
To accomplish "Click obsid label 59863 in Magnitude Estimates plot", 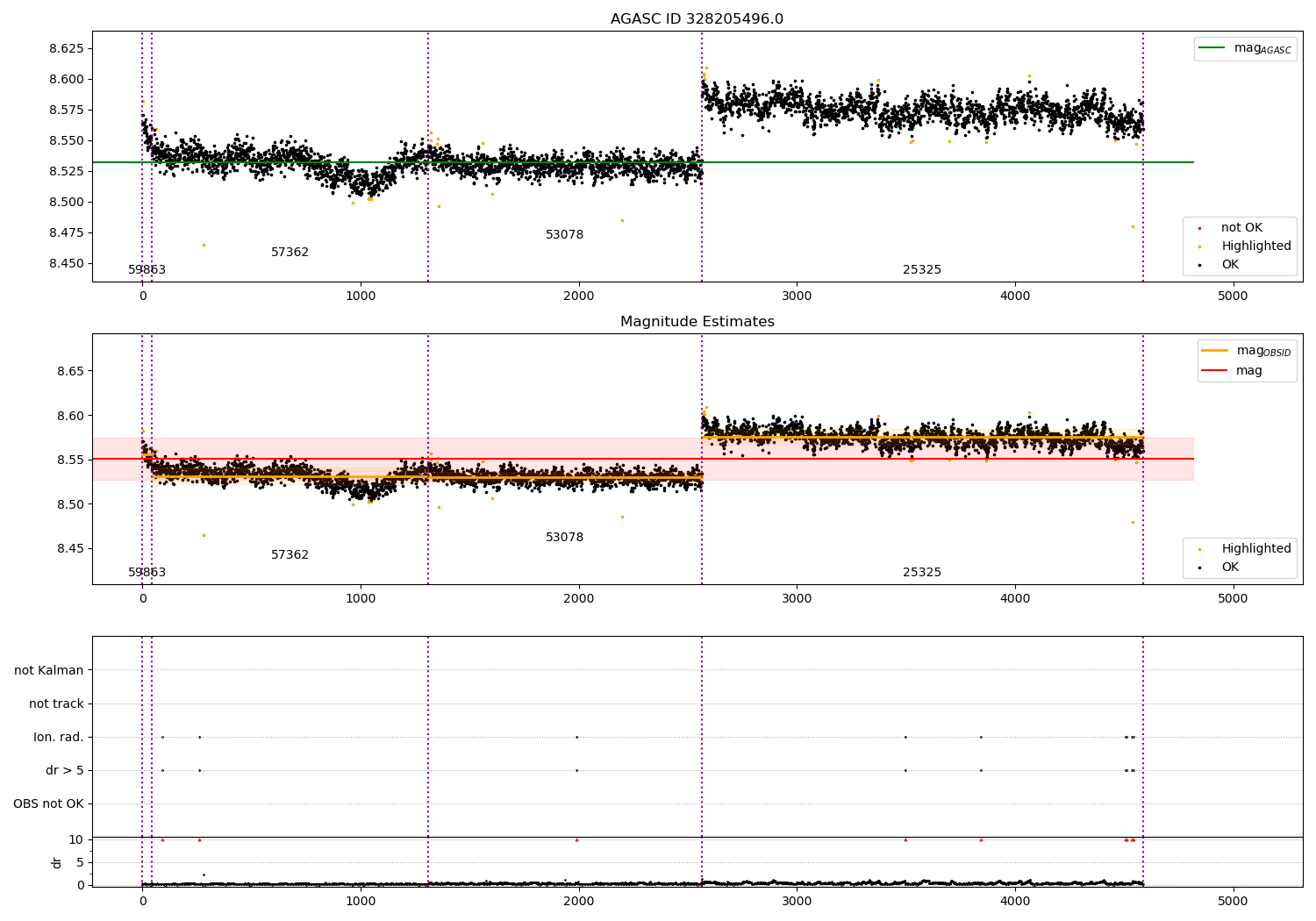I will (147, 573).
